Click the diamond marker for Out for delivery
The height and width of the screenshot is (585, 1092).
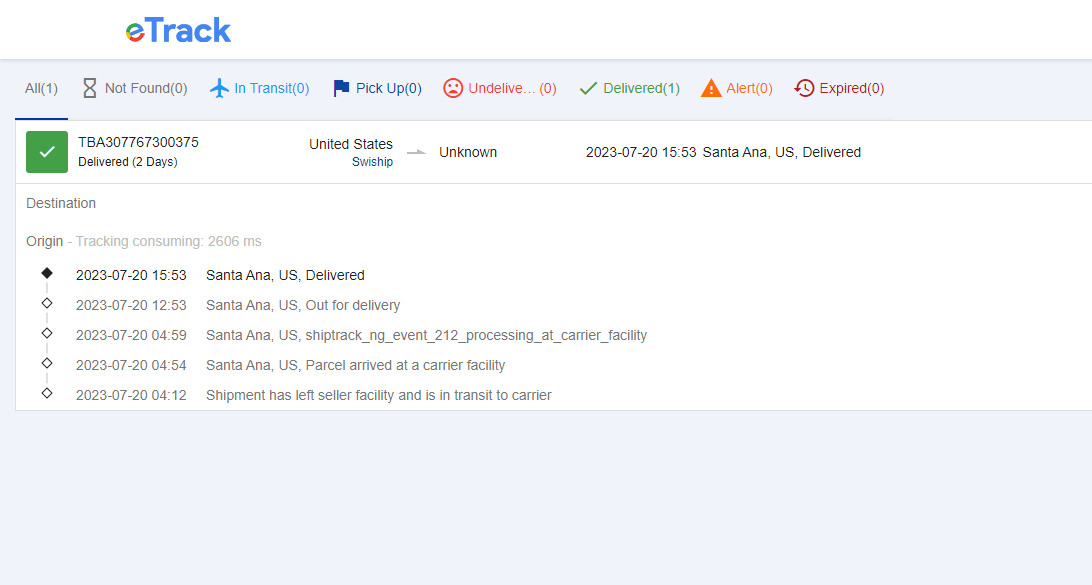47,303
